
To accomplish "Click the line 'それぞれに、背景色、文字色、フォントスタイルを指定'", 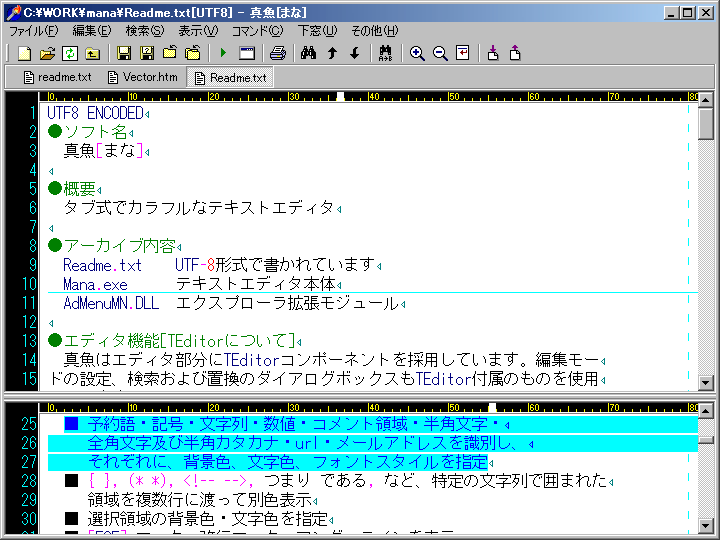I will coord(287,462).
